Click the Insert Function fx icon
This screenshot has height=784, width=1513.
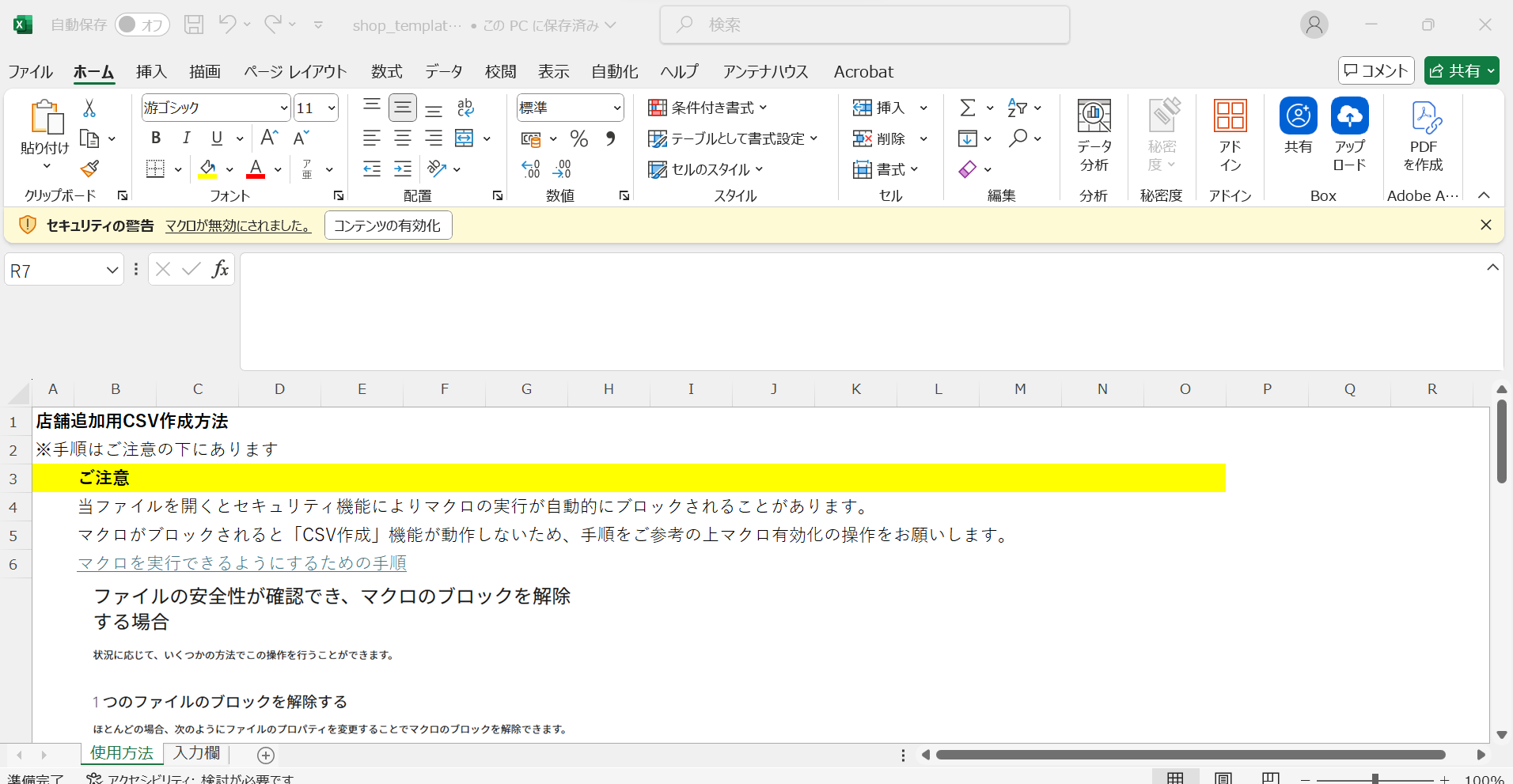tap(220, 270)
